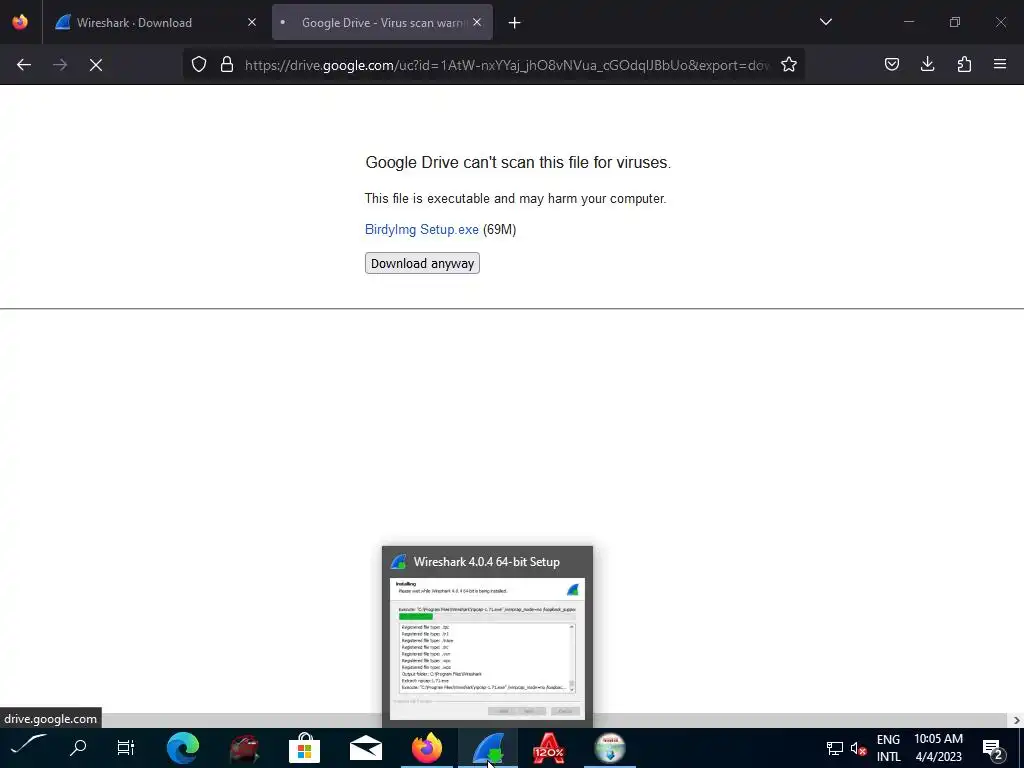Open the list all tabs dropdown
Viewport: 1024px width, 768px height.
click(x=825, y=22)
